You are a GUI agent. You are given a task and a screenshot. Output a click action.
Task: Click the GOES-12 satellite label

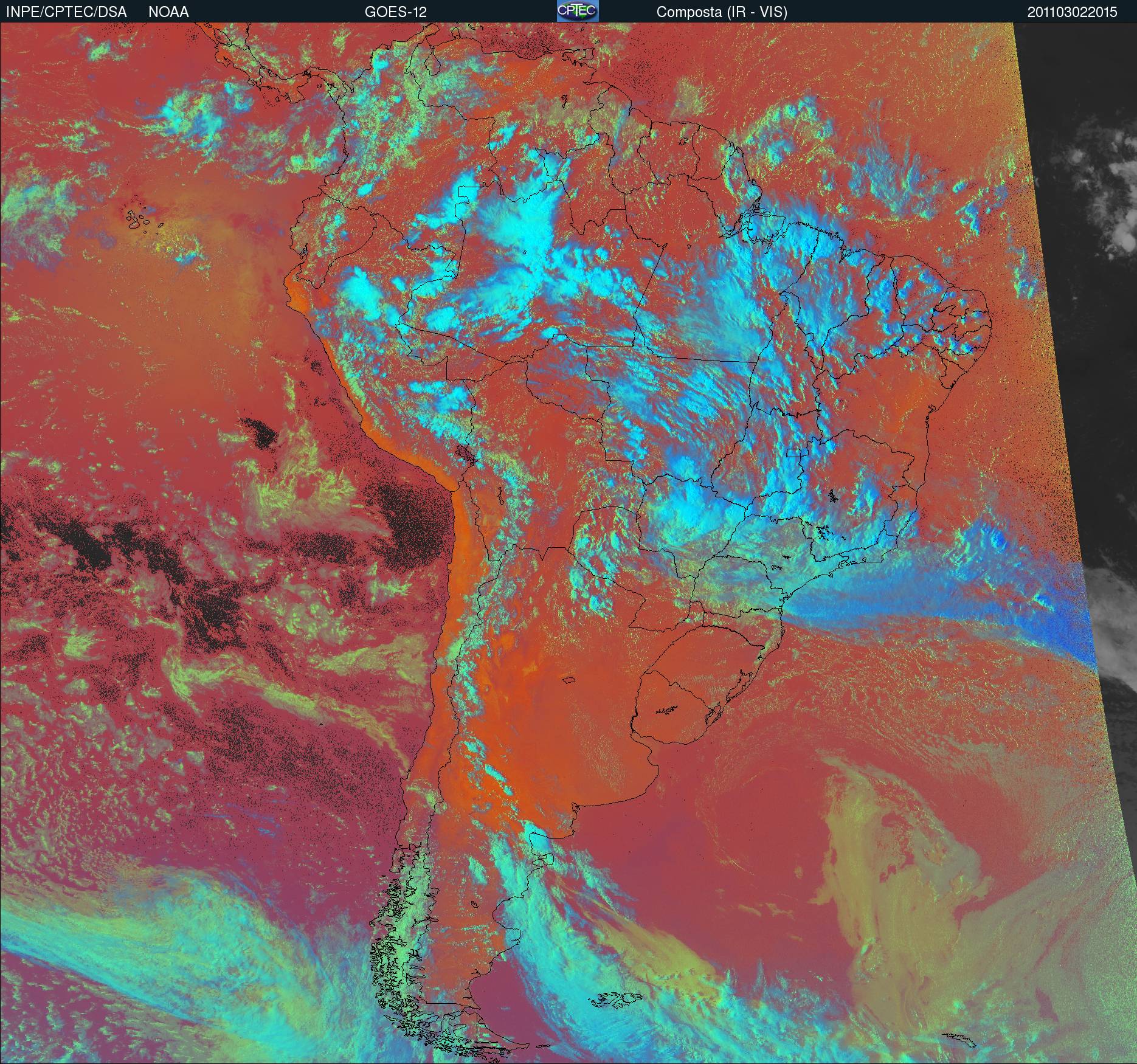396,12
